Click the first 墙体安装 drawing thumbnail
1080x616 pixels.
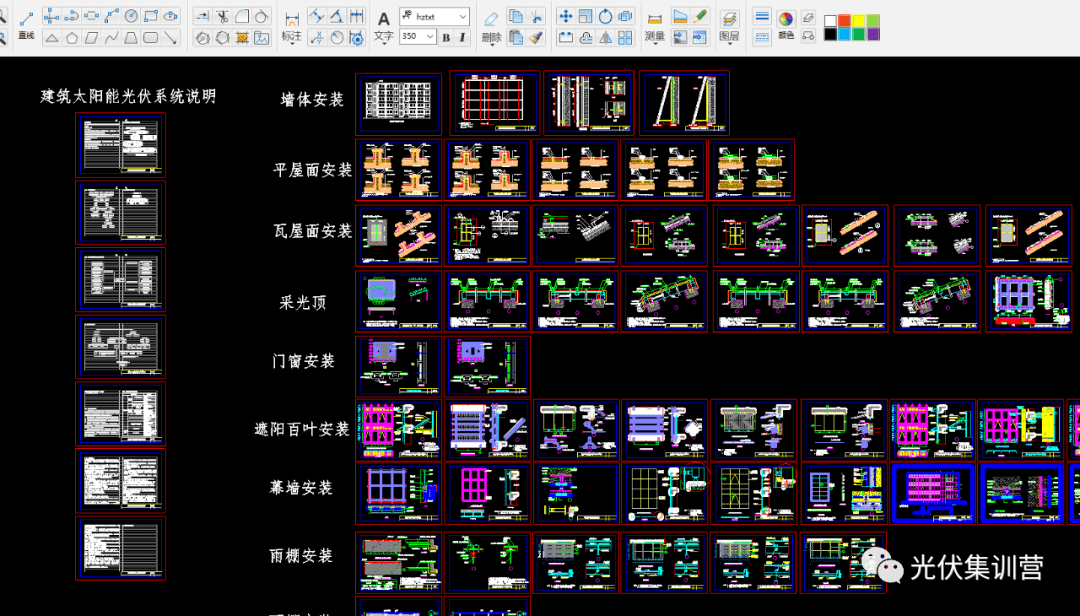point(398,103)
